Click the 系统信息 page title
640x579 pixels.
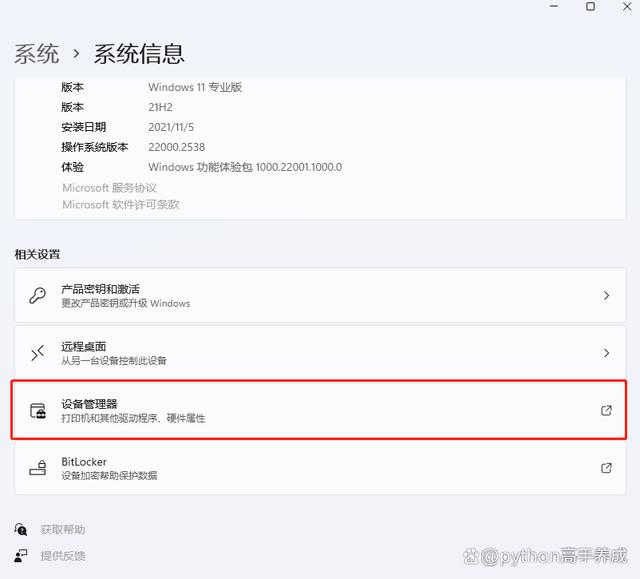[139, 54]
